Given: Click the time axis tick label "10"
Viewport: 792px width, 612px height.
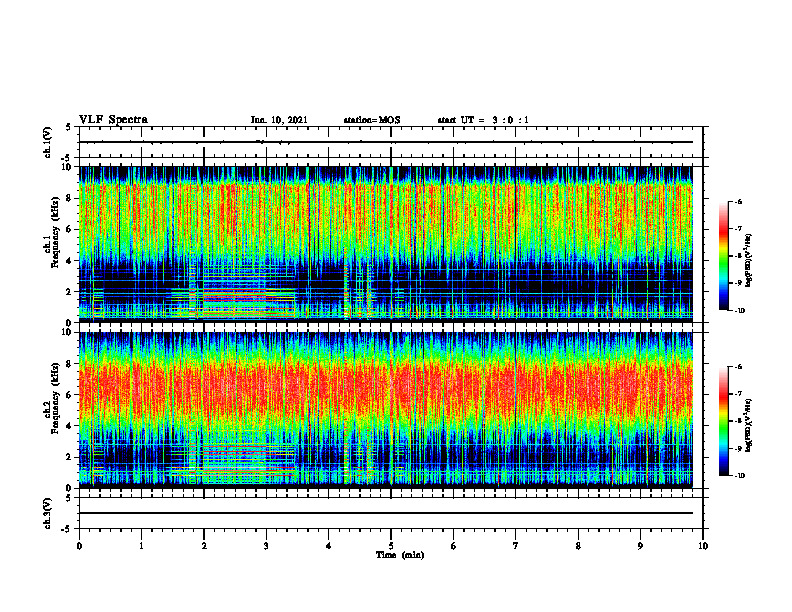Looking at the screenshot, I should pos(703,546).
